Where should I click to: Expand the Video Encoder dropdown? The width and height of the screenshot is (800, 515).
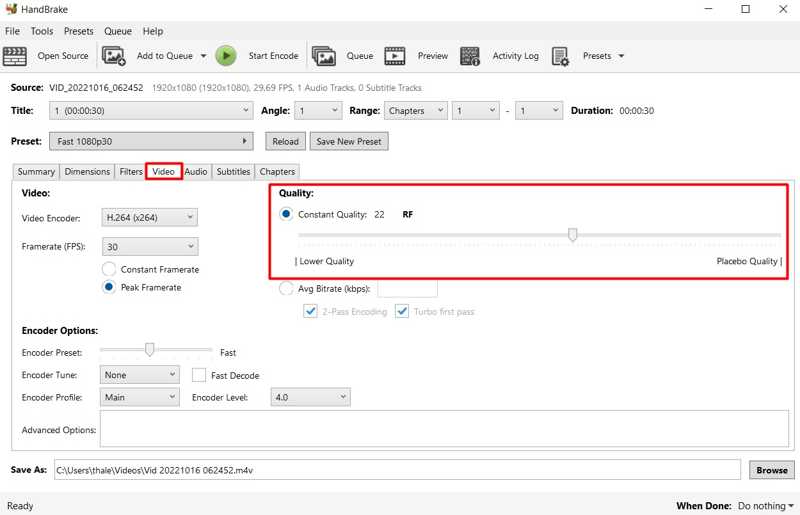coord(150,217)
